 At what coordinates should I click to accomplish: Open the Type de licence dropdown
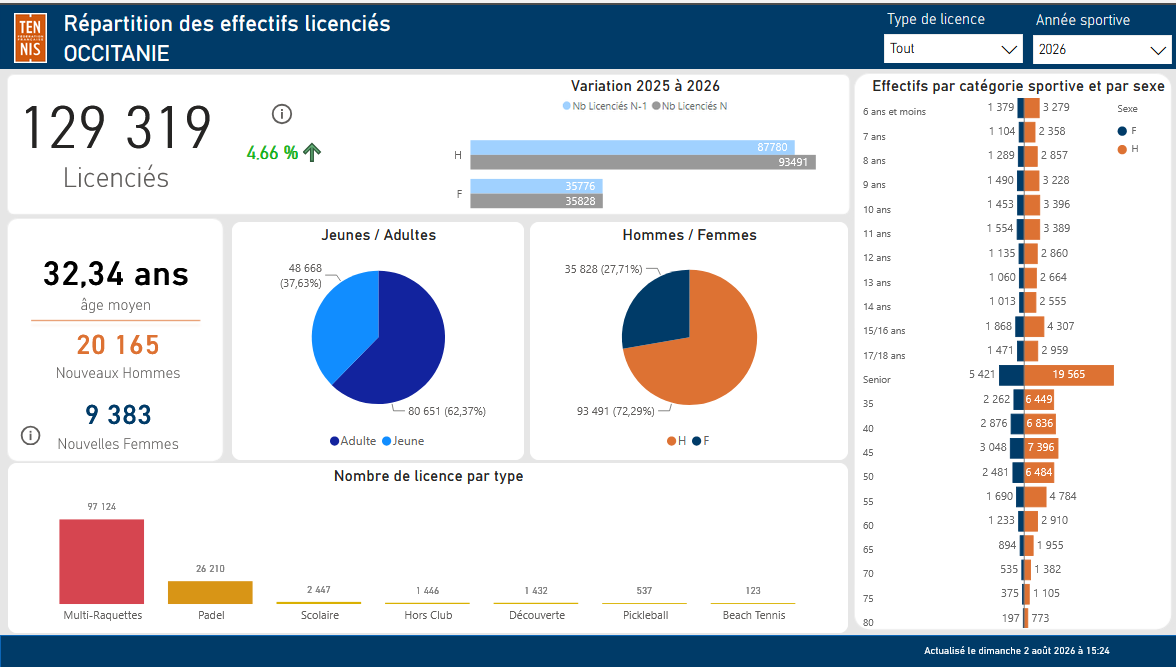pos(952,49)
